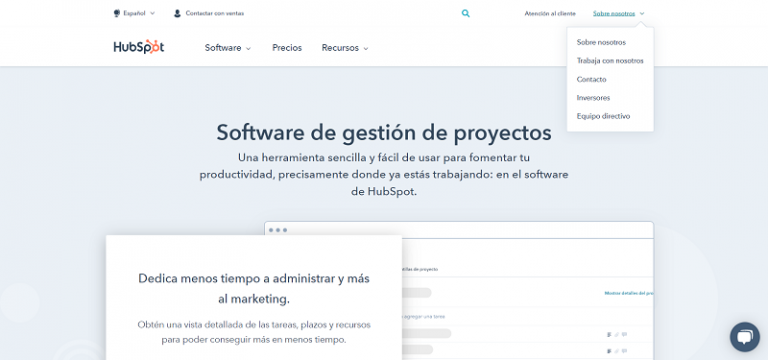Screen dimensions: 768x360
Task: Click the person icon beside Contactar con ventas
Action: [x=177, y=13]
